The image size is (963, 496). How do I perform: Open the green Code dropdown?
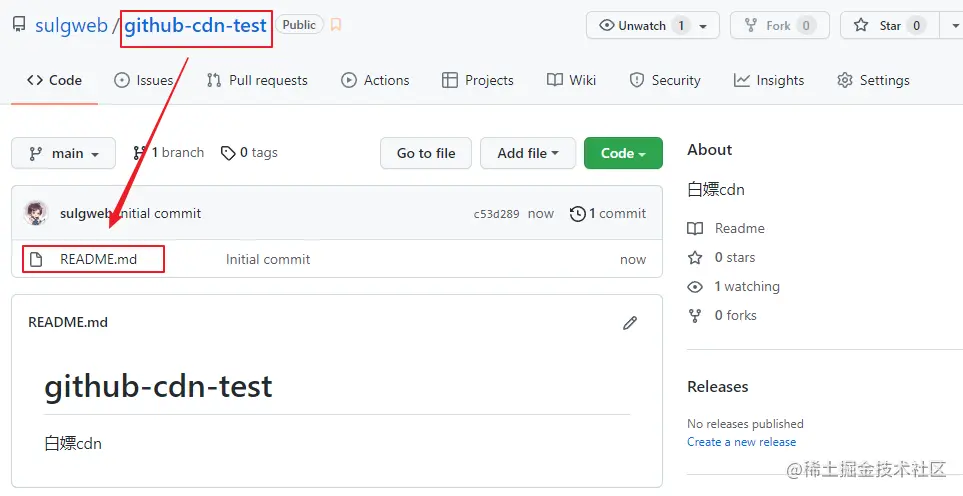tap(623, 153)
